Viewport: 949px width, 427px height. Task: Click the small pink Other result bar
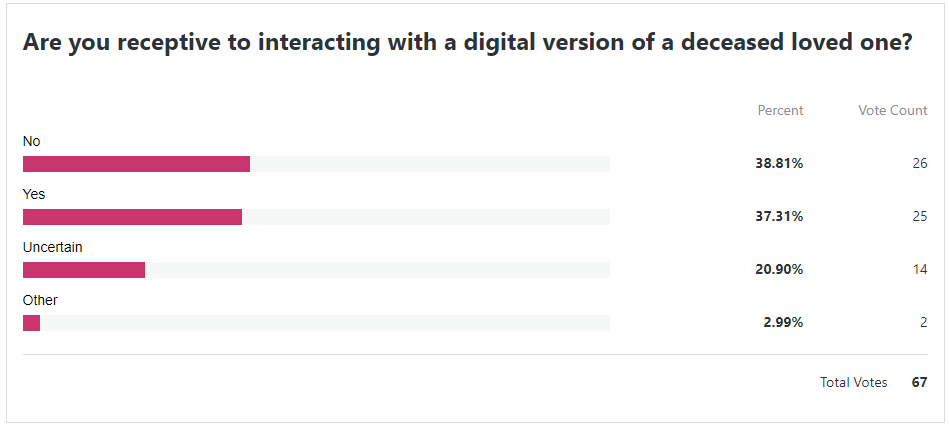click(31, 323)
